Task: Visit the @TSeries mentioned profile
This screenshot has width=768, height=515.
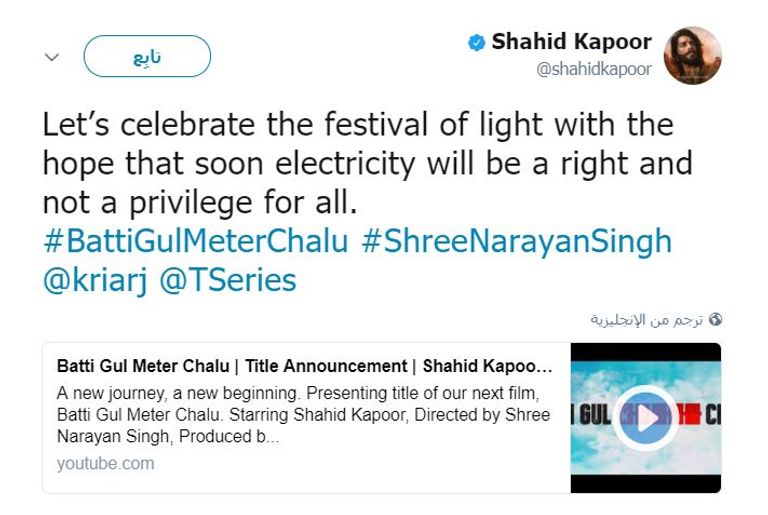Action: click(228, 280)
